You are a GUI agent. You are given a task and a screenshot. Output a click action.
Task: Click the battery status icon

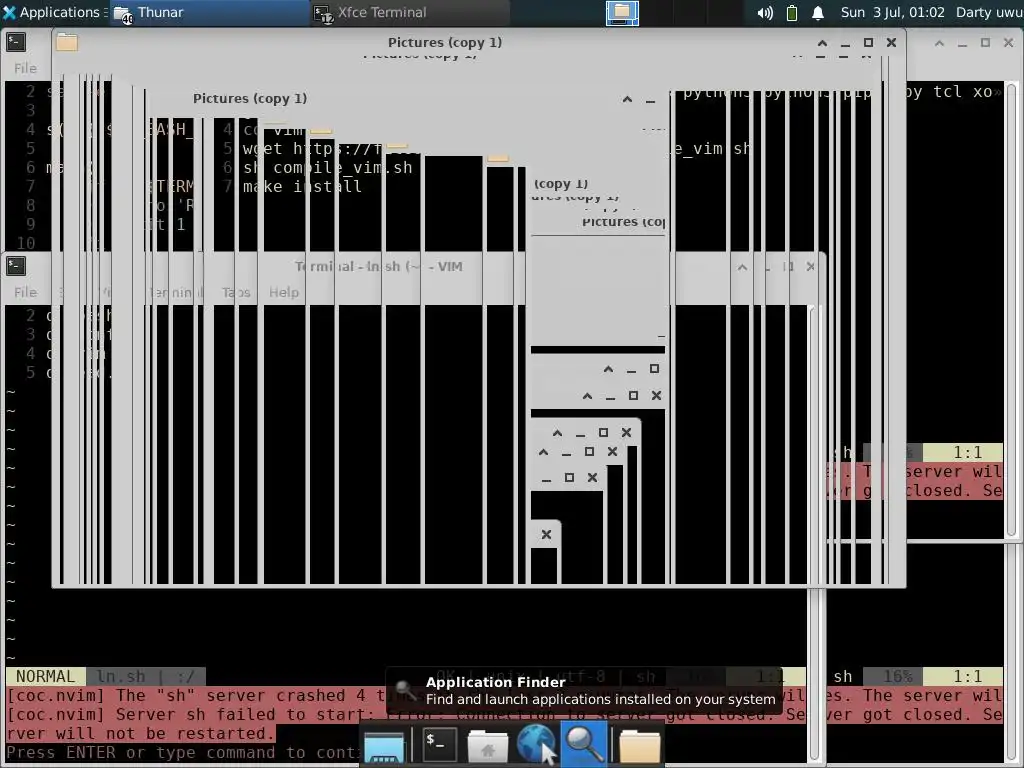coord(792,13)
